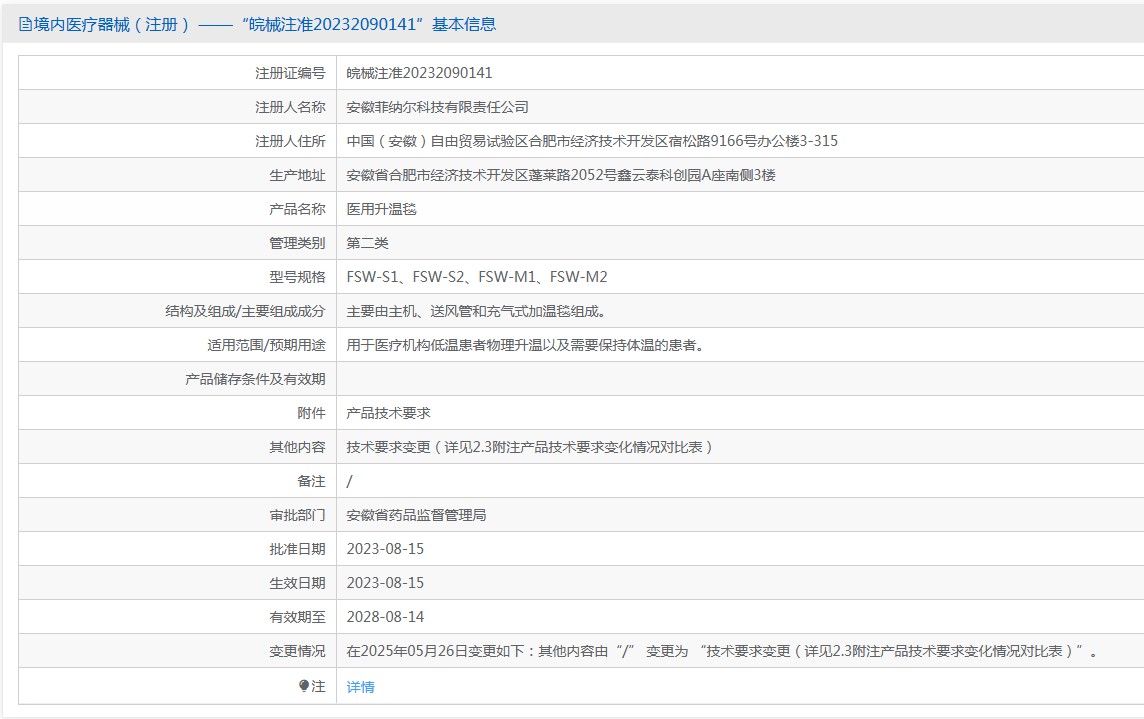Click model specification FSW-S1、FSW-S2 value
Image resolution: width=1144 pixels, height=719 pixels.
point(476,277)
